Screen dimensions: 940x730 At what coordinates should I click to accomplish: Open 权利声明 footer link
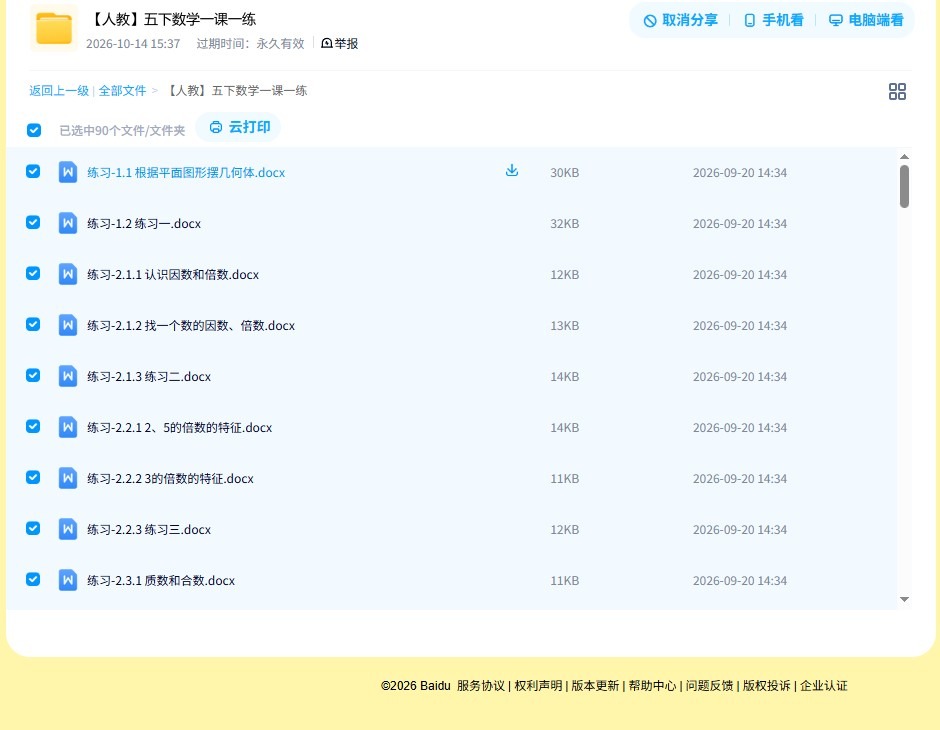(x=538, y=686)
